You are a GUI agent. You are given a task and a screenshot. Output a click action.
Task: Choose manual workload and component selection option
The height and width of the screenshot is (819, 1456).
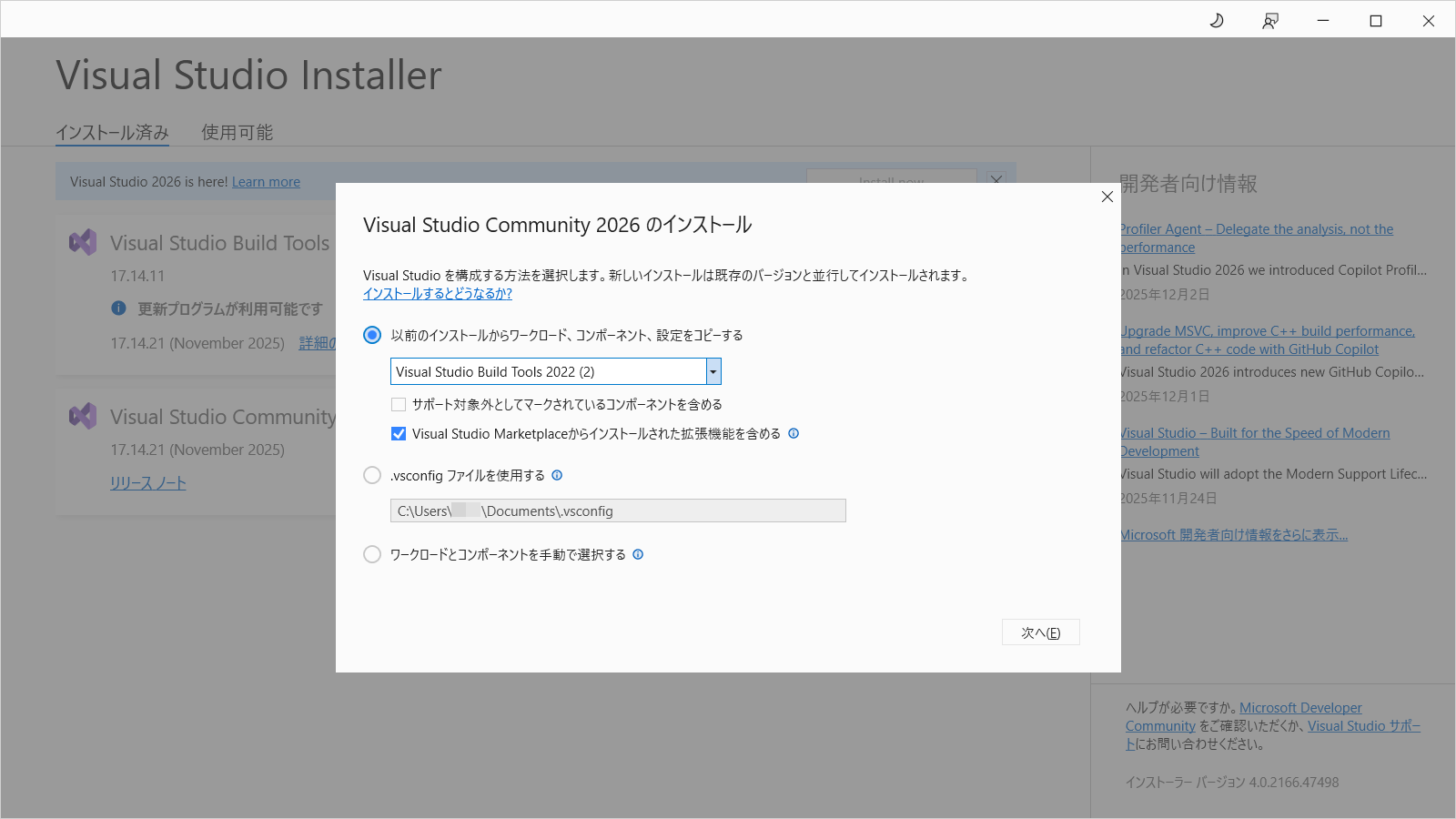tap(372, 554)
